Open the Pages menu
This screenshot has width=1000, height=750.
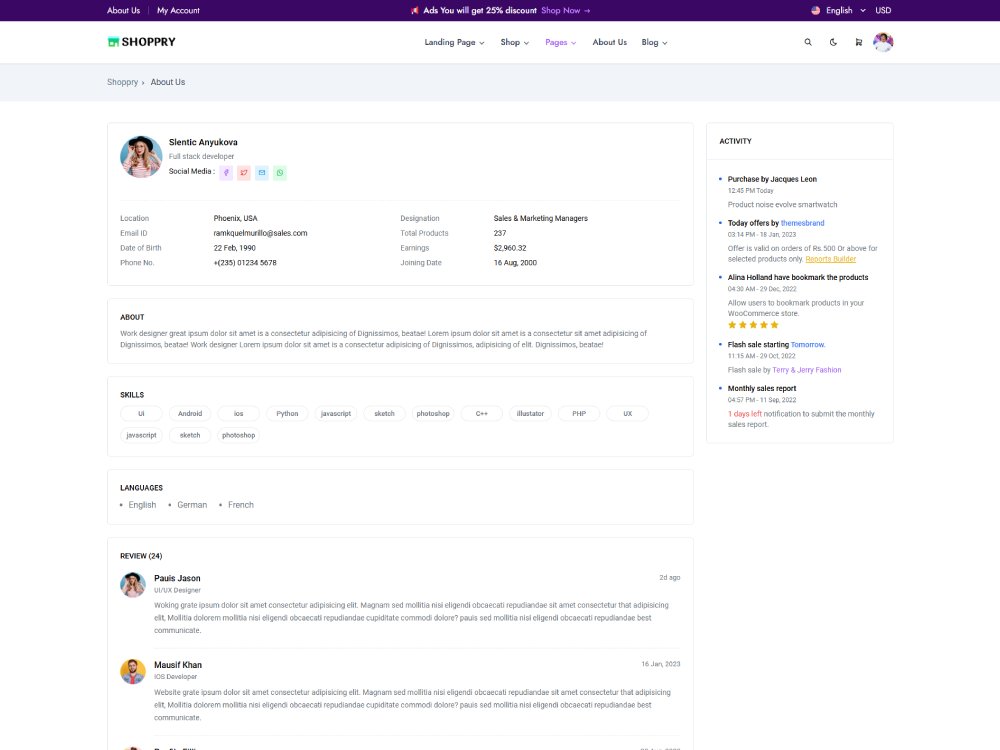tap(560, 42)
